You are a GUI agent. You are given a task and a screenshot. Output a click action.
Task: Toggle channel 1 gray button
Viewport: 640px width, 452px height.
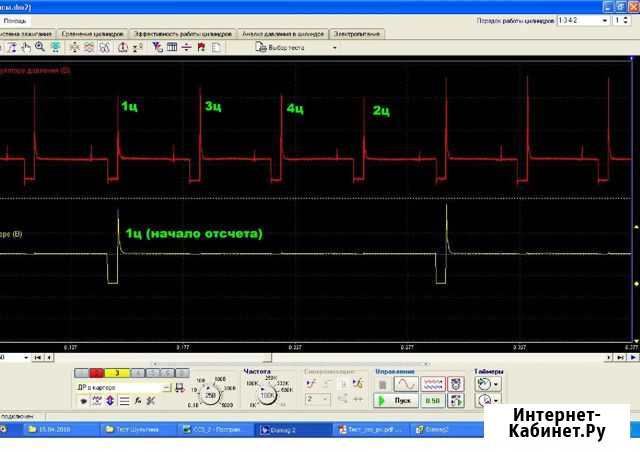pos(82,373)
